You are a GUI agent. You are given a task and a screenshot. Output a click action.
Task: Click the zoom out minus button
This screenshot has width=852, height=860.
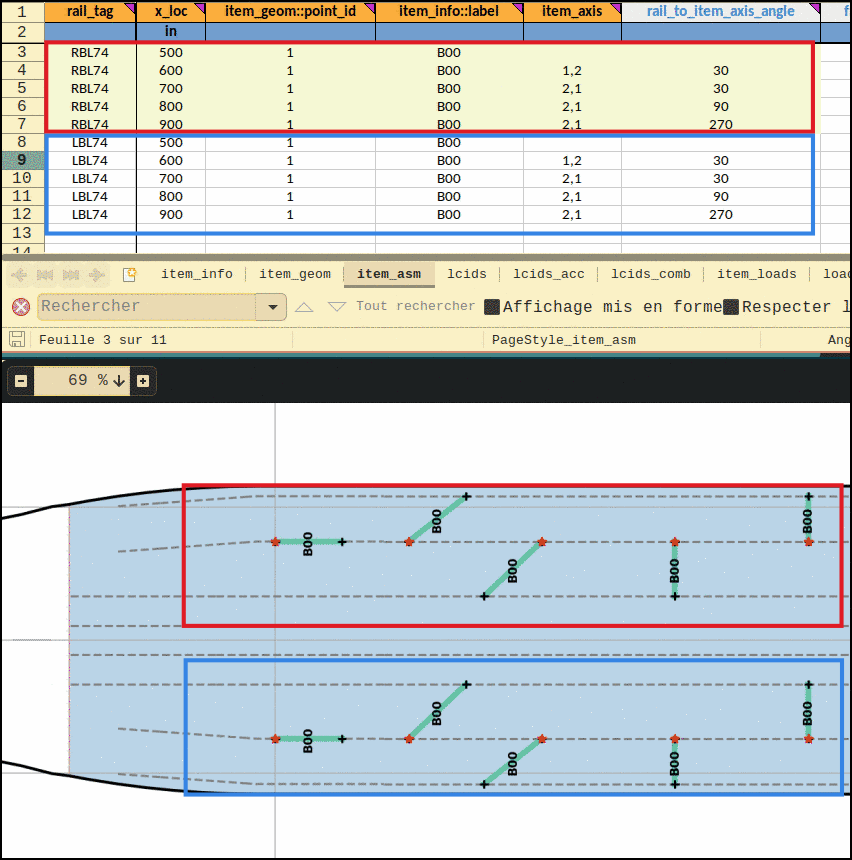click(19, 381)
